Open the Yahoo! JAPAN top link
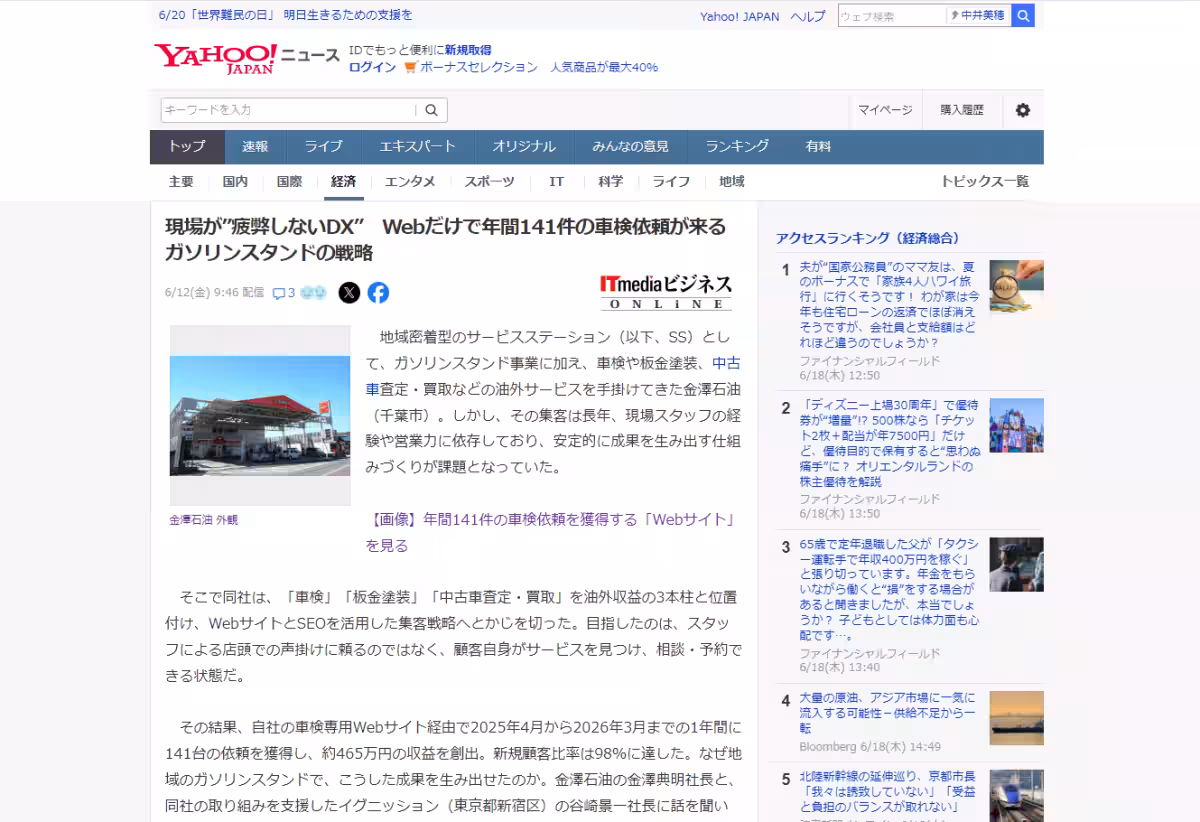The width and height of the screenshot is (1200, 822). [739, 16]
